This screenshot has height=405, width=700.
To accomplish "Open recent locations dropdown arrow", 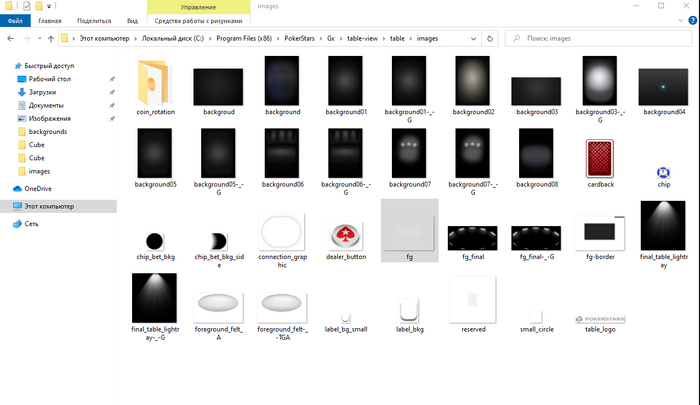I will (39, 39).
